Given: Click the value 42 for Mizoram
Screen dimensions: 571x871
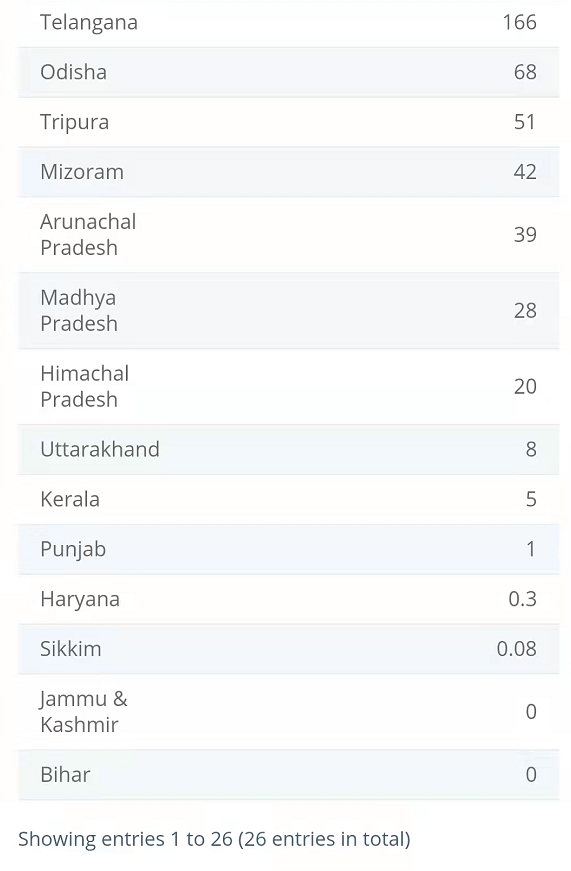Looking at the screenshot, I should pyautogui.click(x=525, y=172).
